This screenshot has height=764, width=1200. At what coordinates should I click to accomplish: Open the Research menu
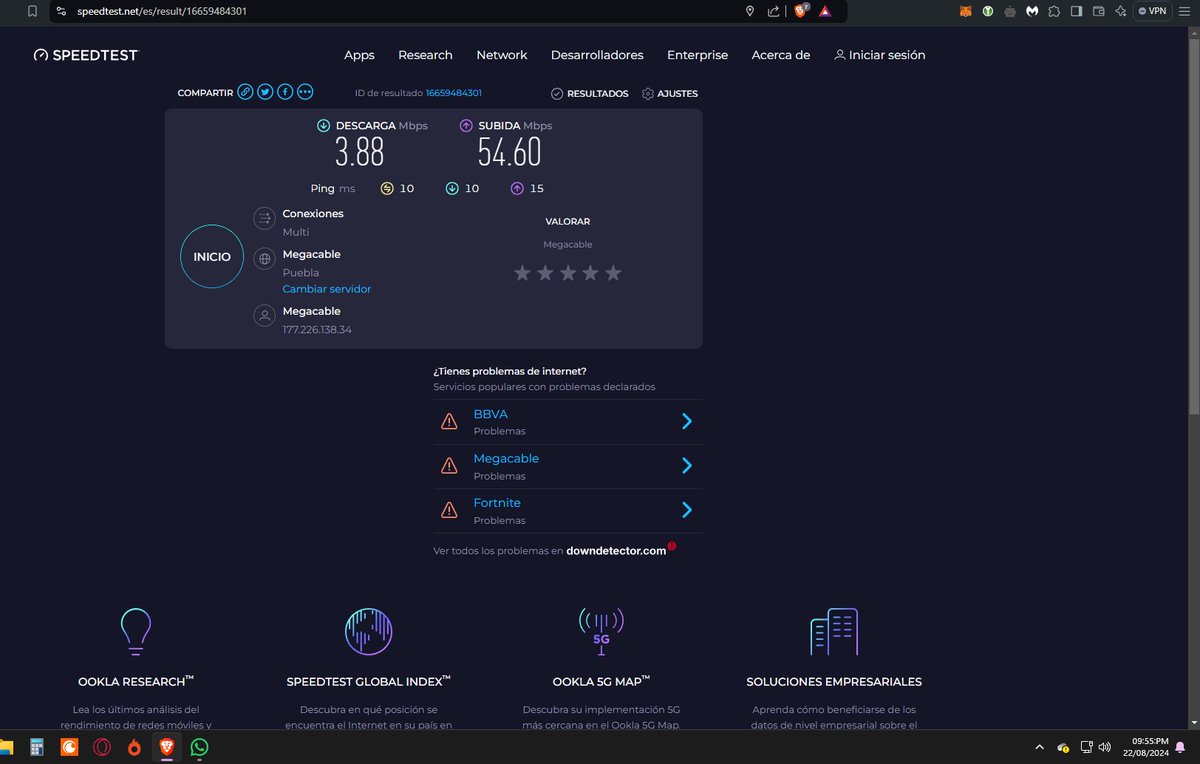click(425, 55)
